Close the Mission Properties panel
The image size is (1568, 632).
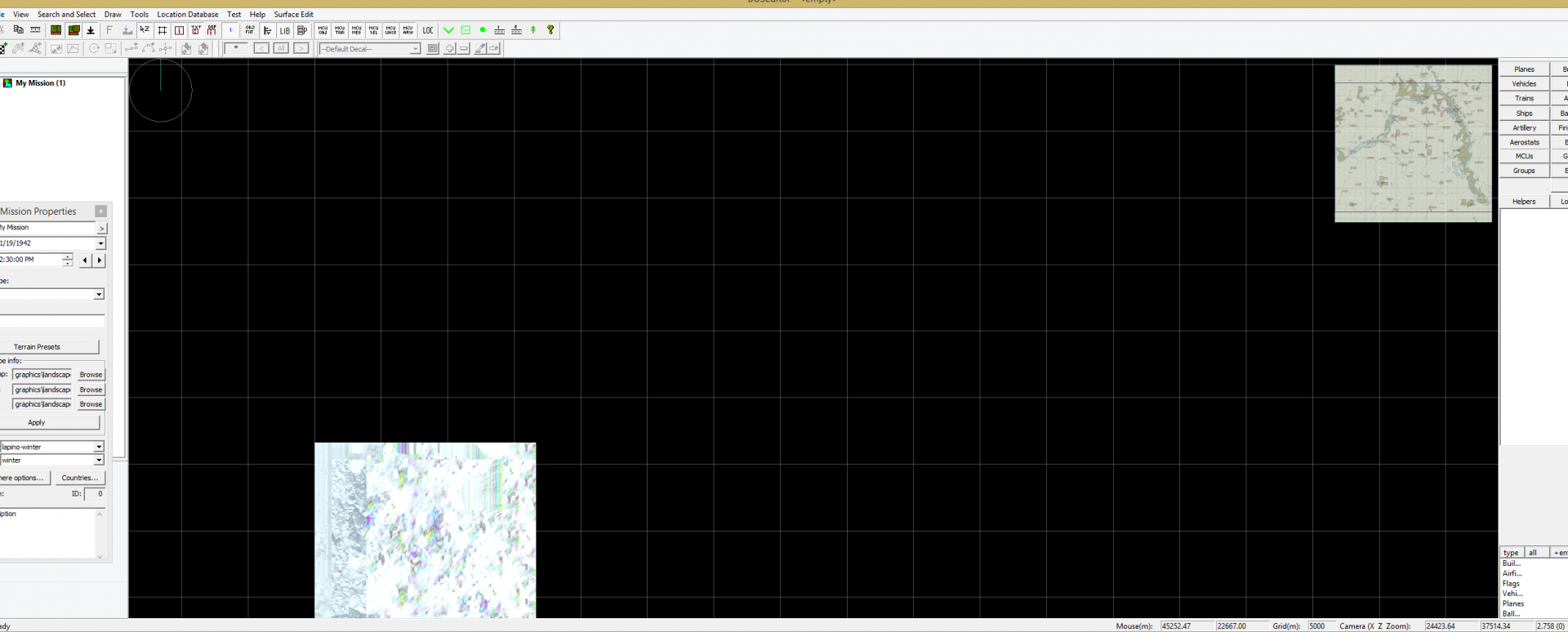click(101, 211)
